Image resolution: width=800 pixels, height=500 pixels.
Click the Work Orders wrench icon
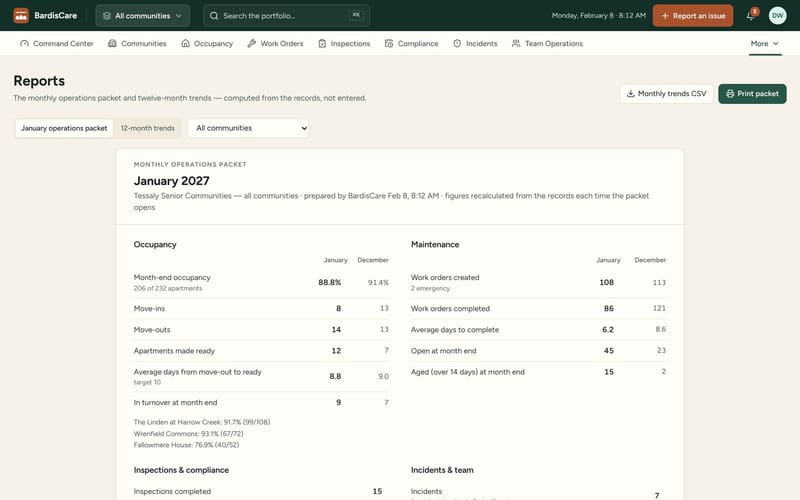click(252, 43)
